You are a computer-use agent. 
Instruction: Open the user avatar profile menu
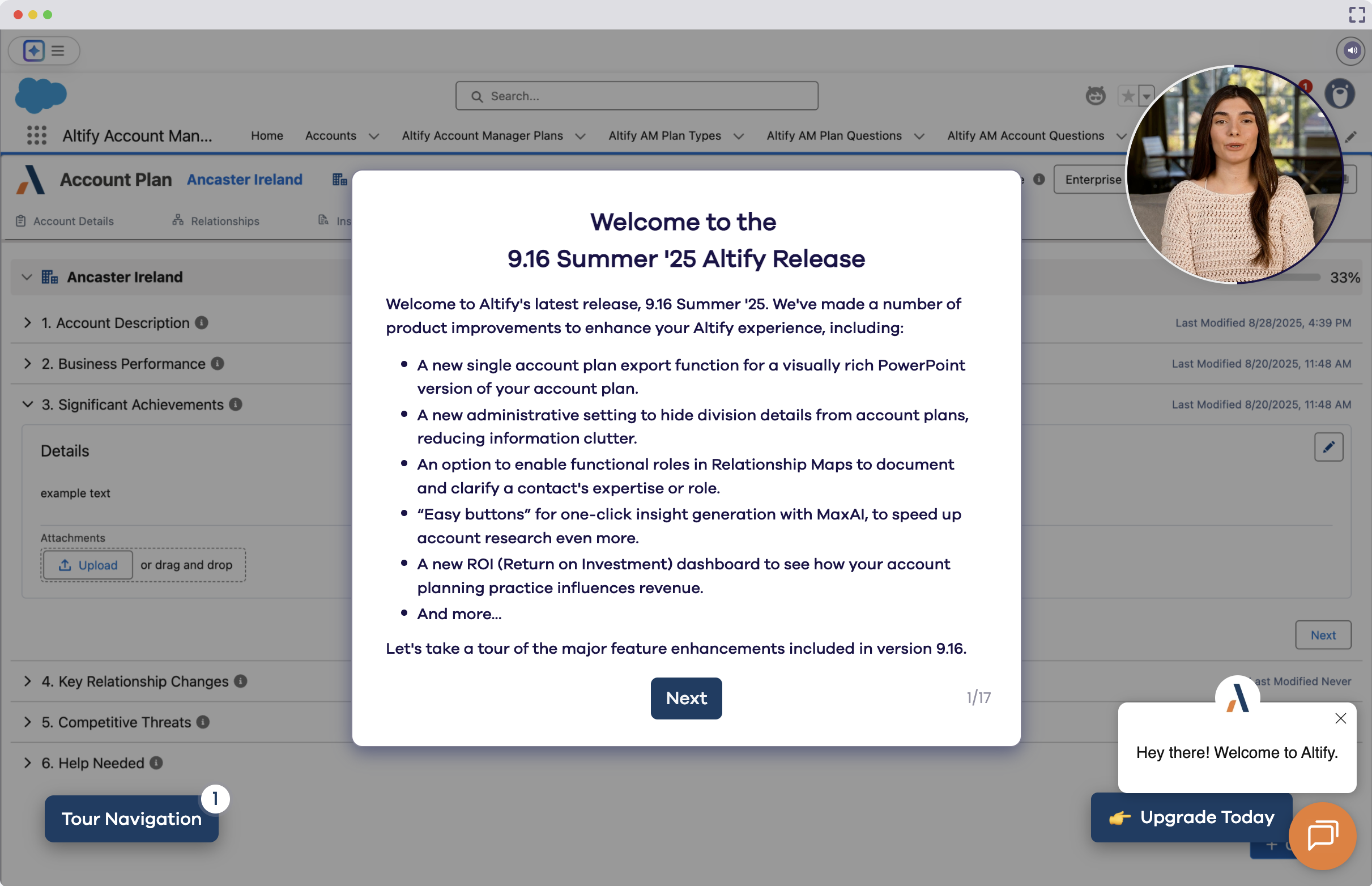[x=1340, y=94]
